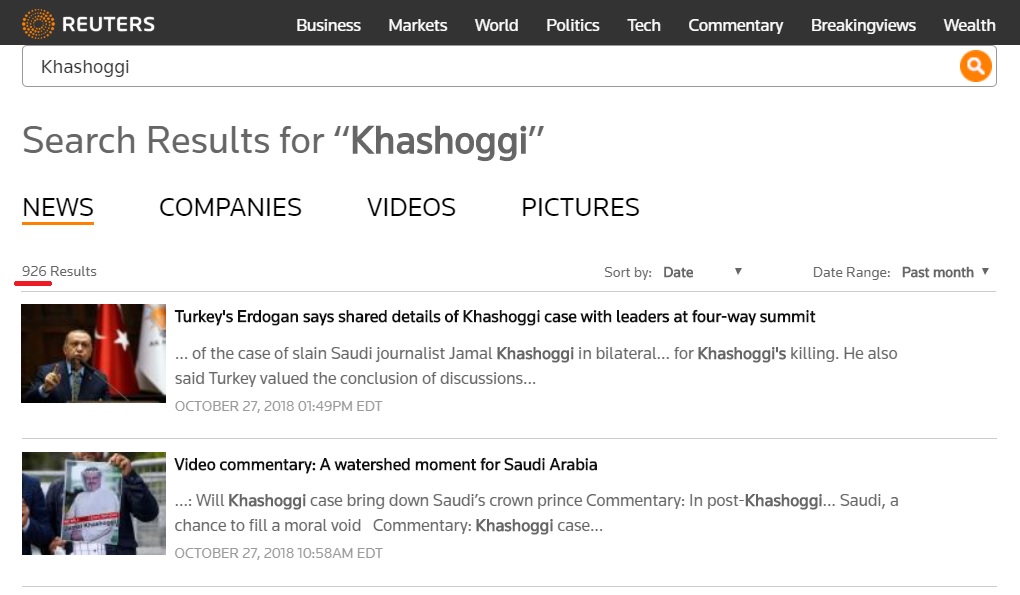Open the Wealth section
The image size is (1020, 595).
(969, 25)
